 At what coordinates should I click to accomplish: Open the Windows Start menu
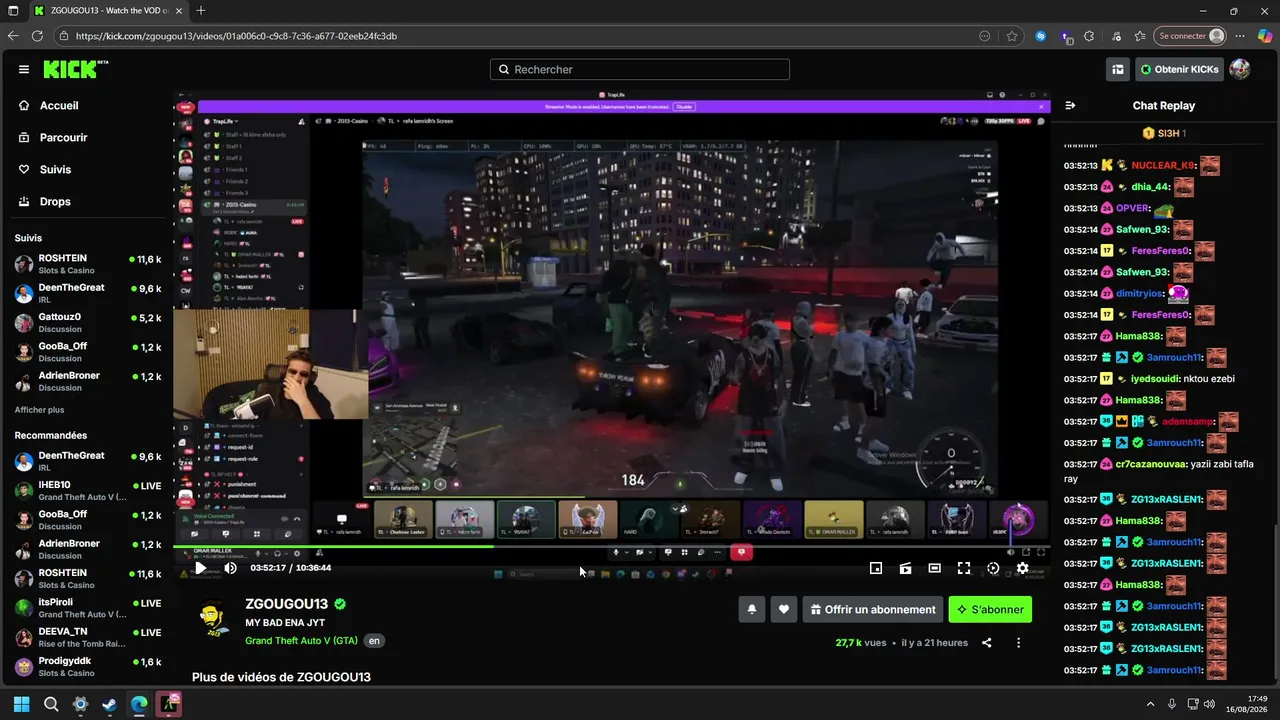22,704
